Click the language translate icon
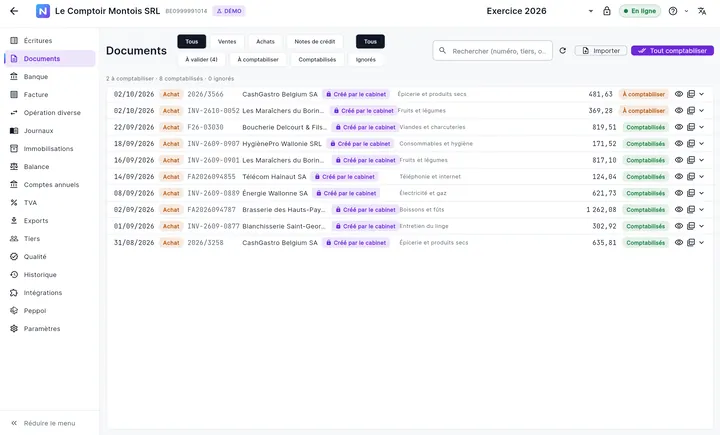The width and height of the screenshot is (720, 435). coord(702,11)
